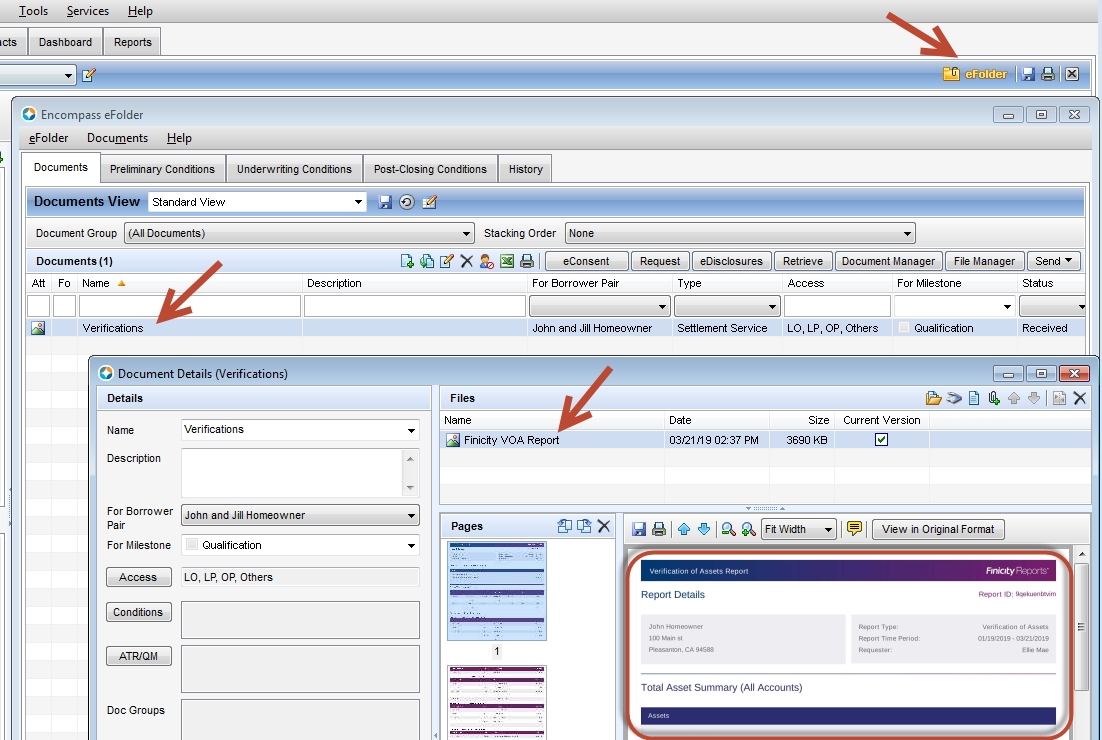Click the View in Original Format button
Image resolution: width=1102 pixels, height=740 pixels.
tap(938, 529)
